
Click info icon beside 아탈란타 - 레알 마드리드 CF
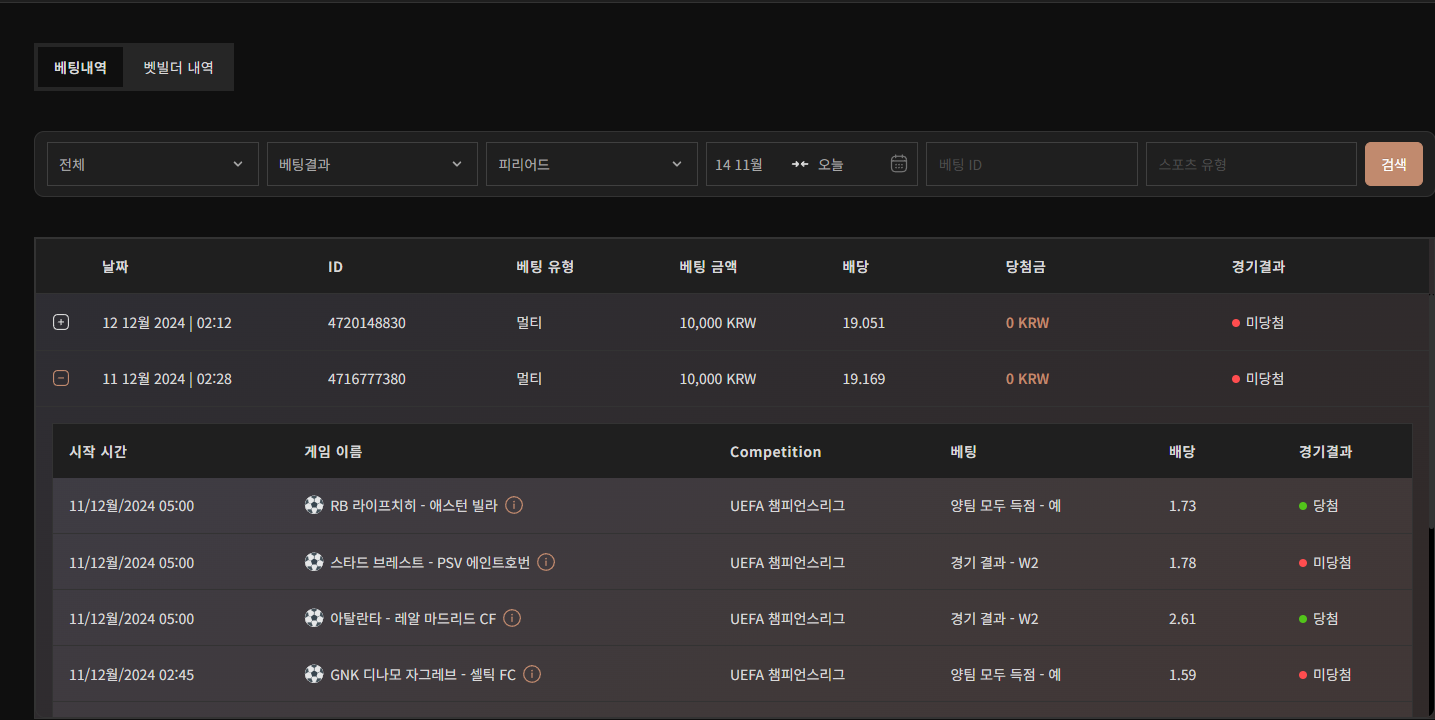(512, 618)
